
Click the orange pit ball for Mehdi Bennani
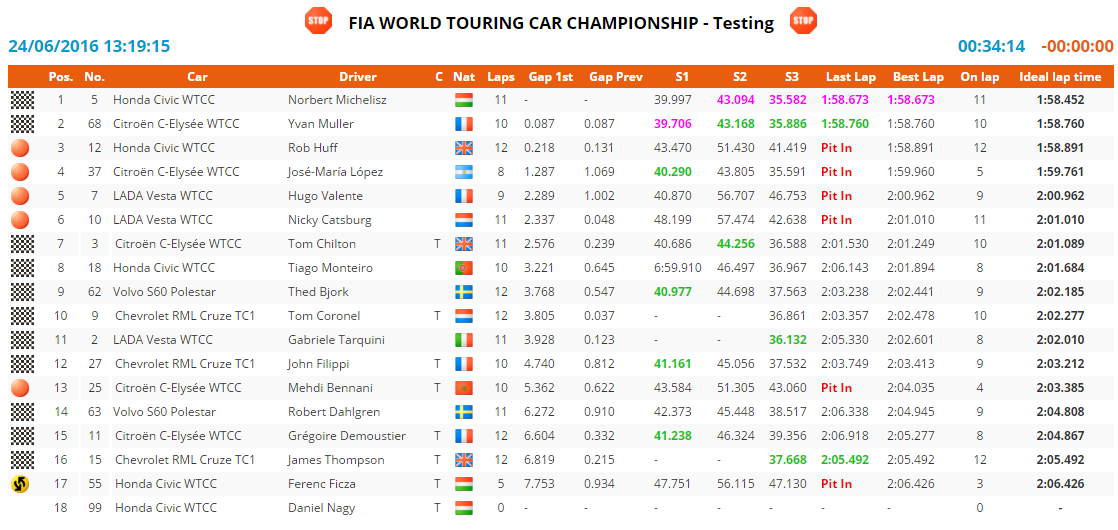point(21,388)
